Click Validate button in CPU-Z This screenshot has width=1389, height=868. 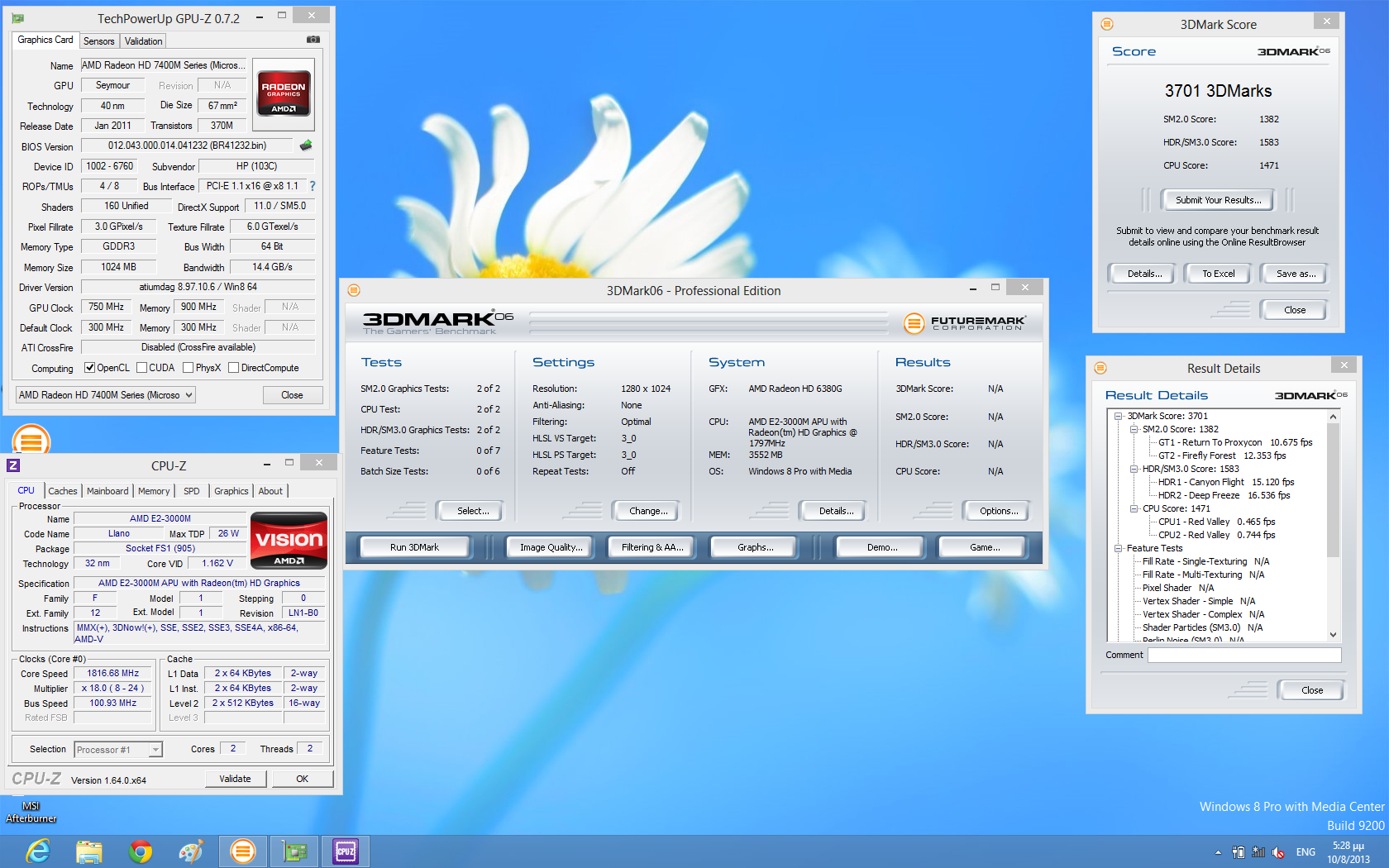(x=235, y=779)
